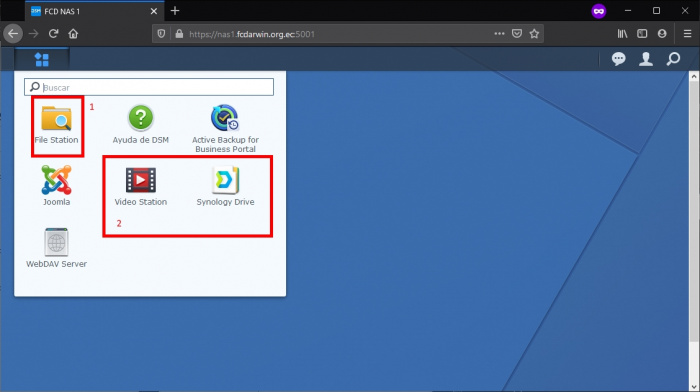Open the user account options
The width and height of the screenshot is (700, 392).
646,59
